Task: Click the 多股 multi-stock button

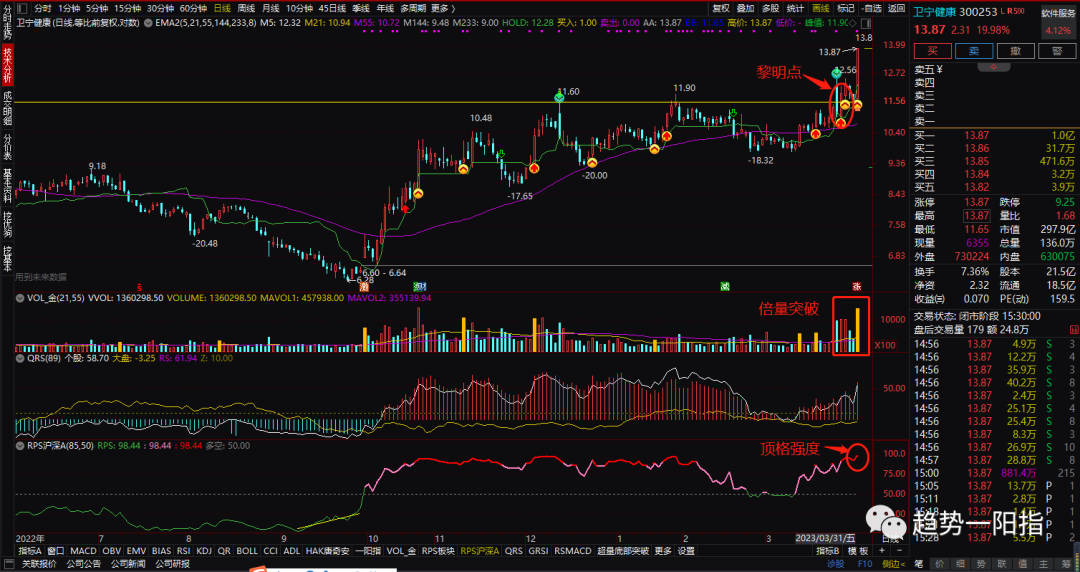Action: (771, 8)
